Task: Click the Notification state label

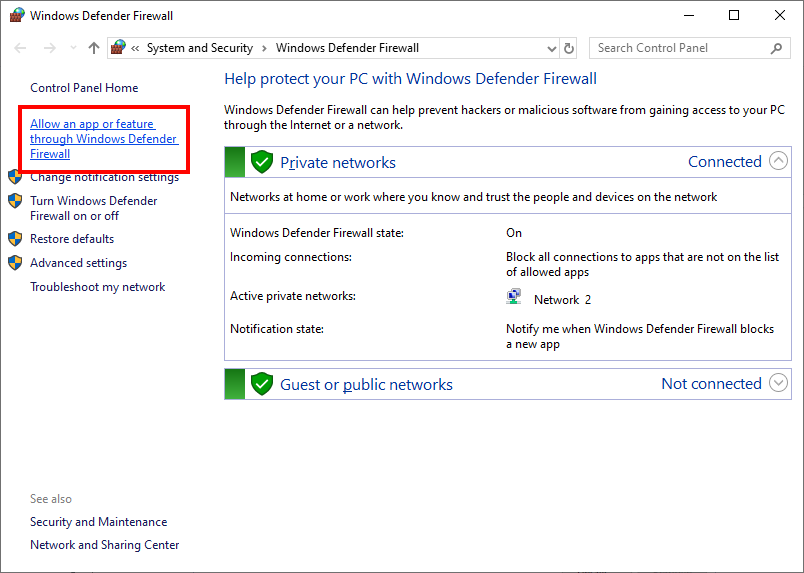Action: 277,329
